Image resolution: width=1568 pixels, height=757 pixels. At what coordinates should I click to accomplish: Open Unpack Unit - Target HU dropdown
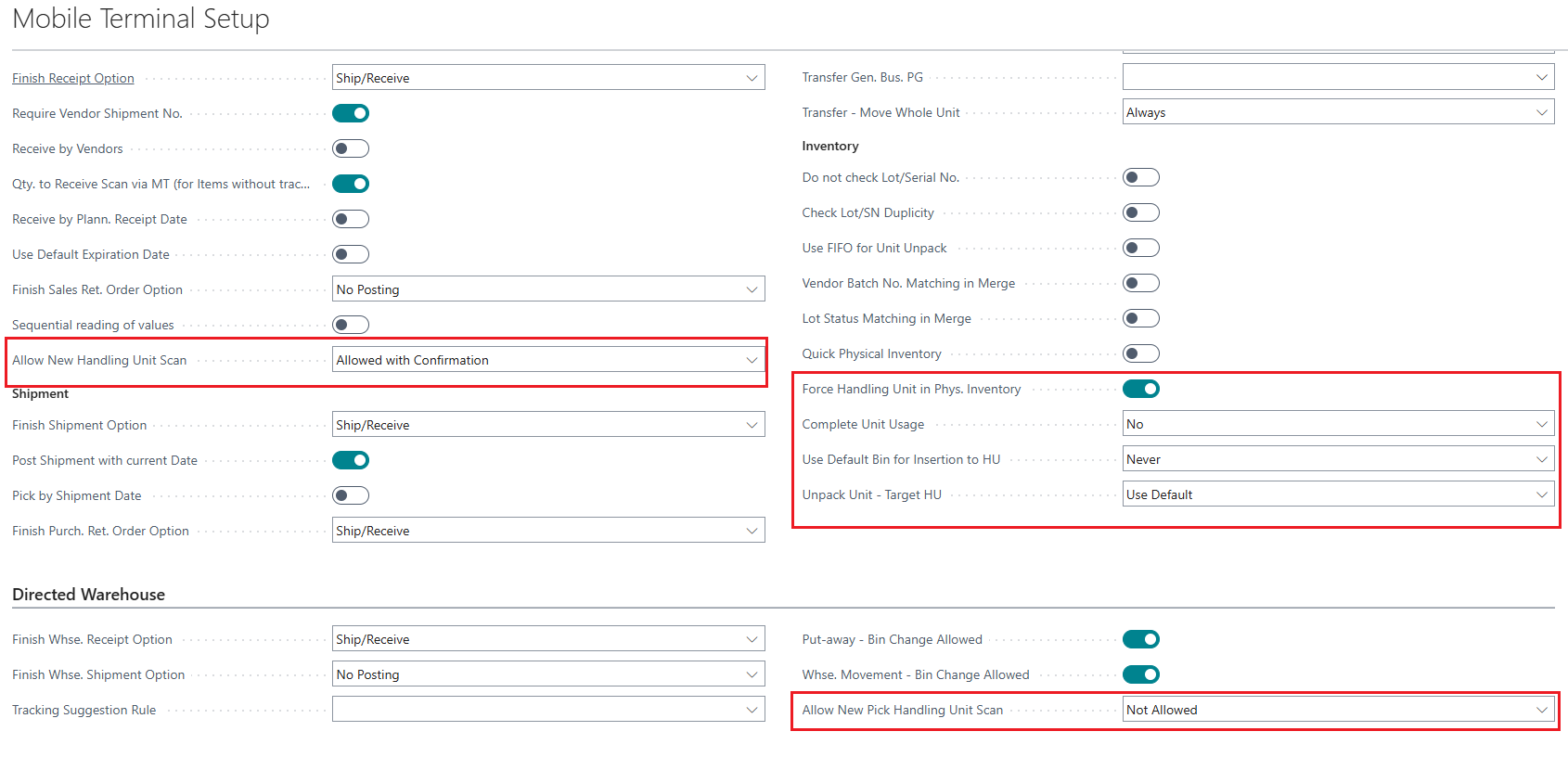click(1337, 494)
